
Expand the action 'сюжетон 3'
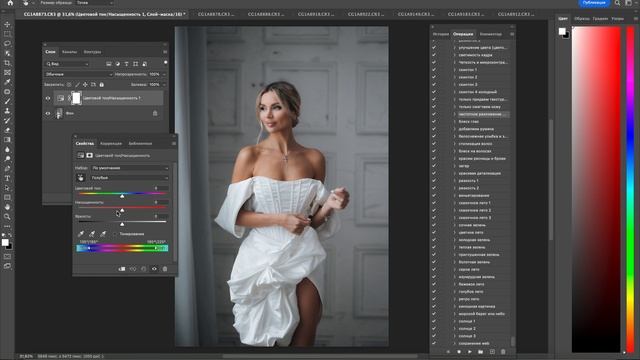tap(454, 84)
